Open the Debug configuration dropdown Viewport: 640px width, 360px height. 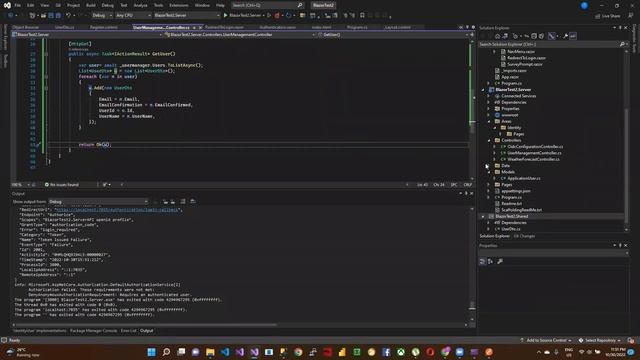tap(102, 15)
